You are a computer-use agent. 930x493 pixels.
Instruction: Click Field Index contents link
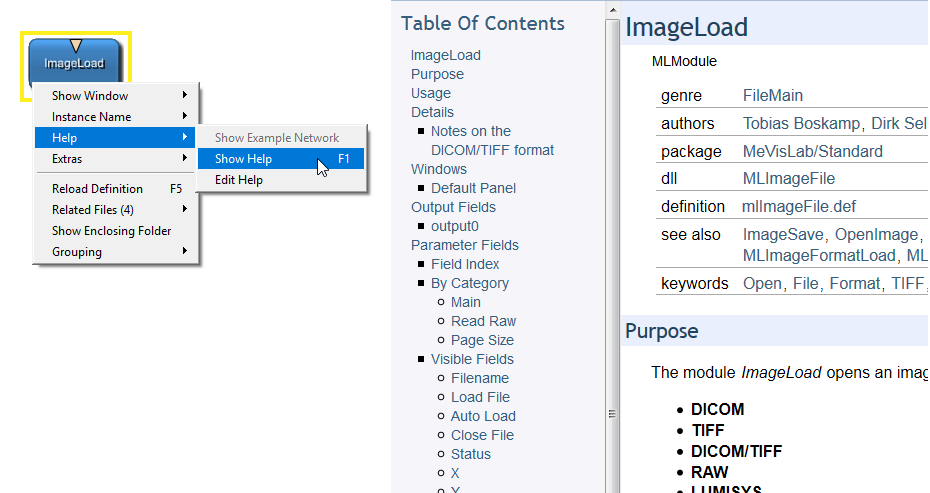(465, 264)
